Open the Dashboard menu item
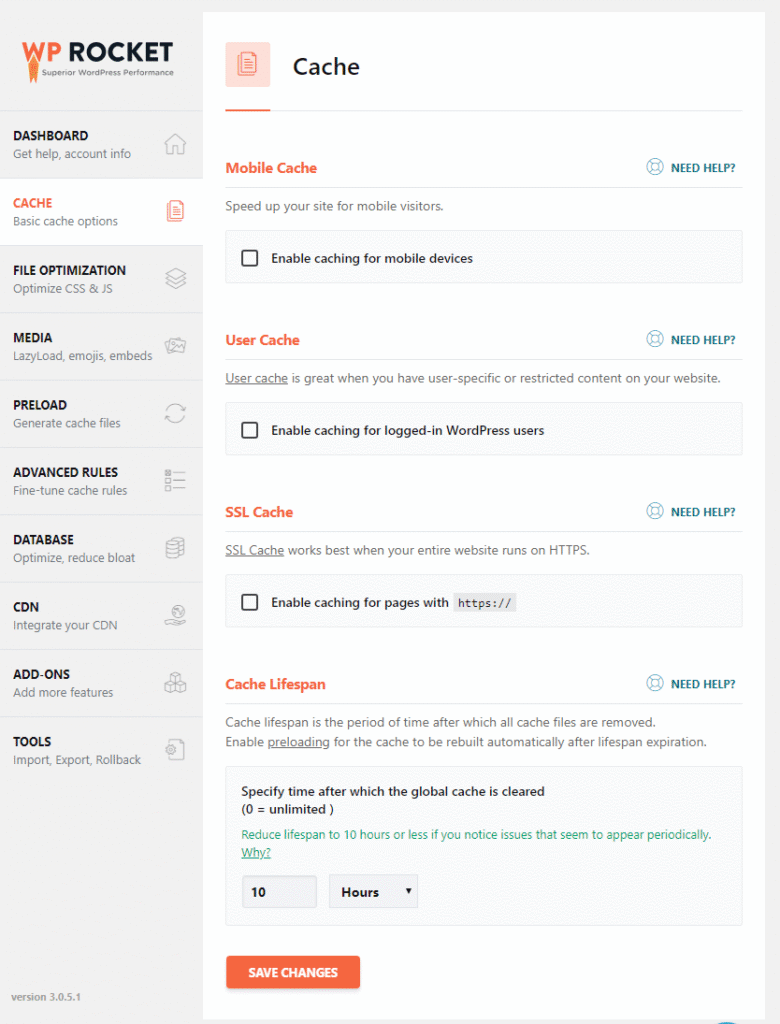780x1024 pixels. tap(101, 144)
